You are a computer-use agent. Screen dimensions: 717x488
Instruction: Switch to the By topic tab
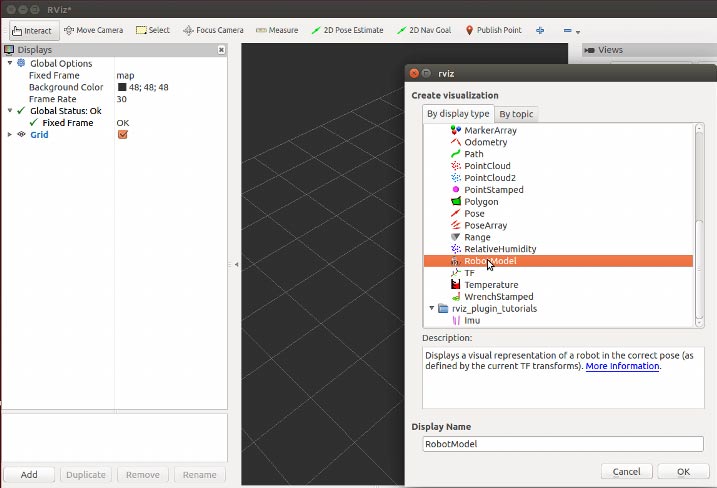click(x=516, y=114)
